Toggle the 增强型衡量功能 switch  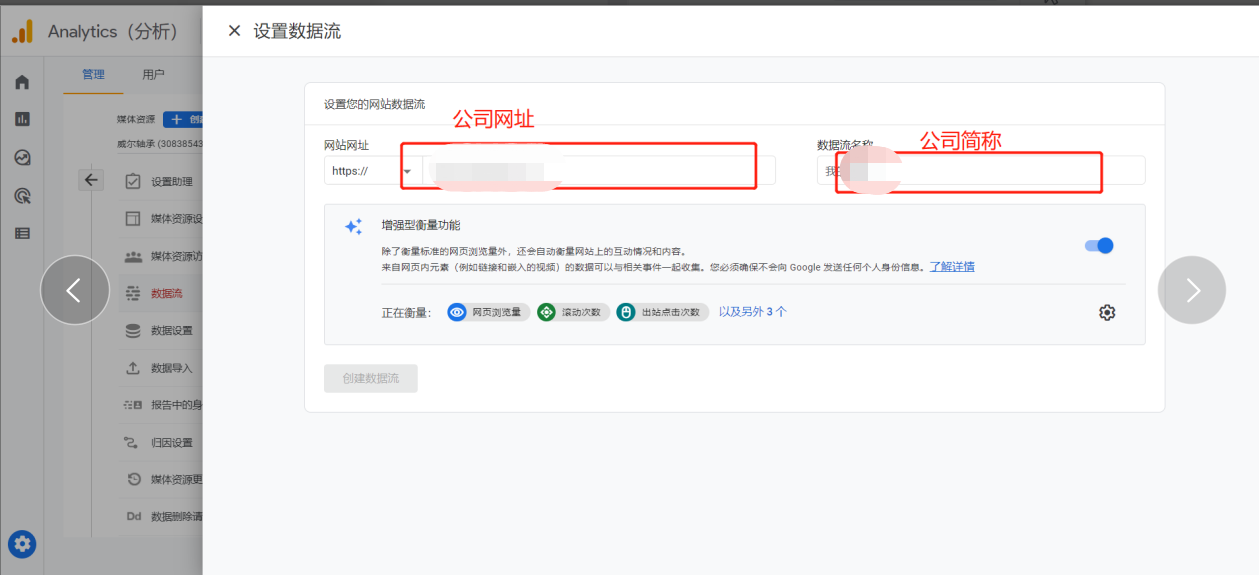[x=1098, y=246]
